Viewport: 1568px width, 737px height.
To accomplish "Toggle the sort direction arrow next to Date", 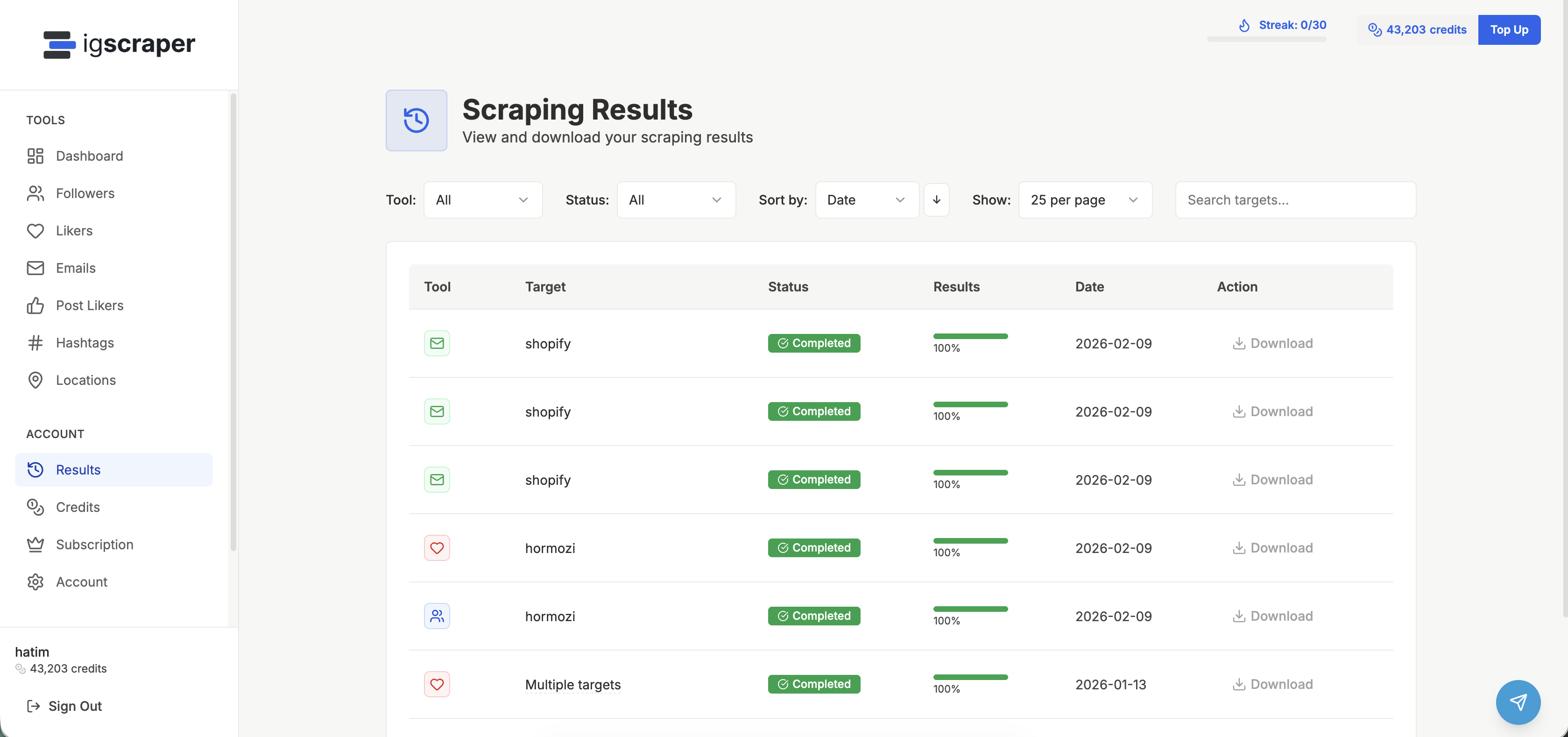I will [937, 199].
